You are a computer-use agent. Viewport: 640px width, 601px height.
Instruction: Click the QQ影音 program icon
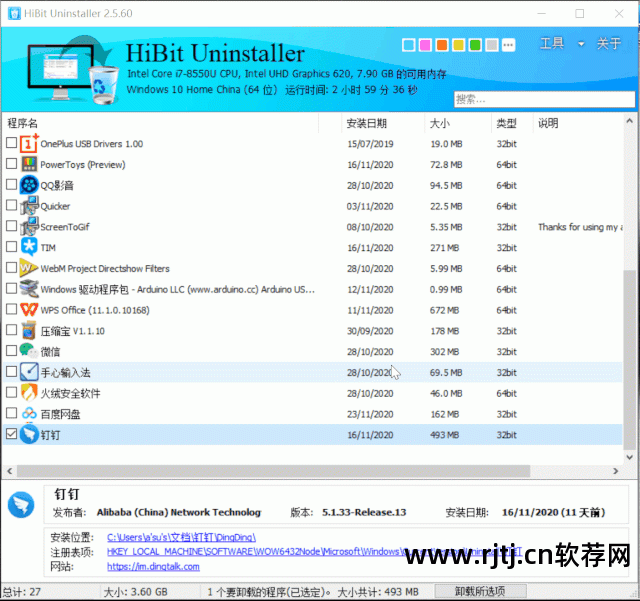[29, 185]
